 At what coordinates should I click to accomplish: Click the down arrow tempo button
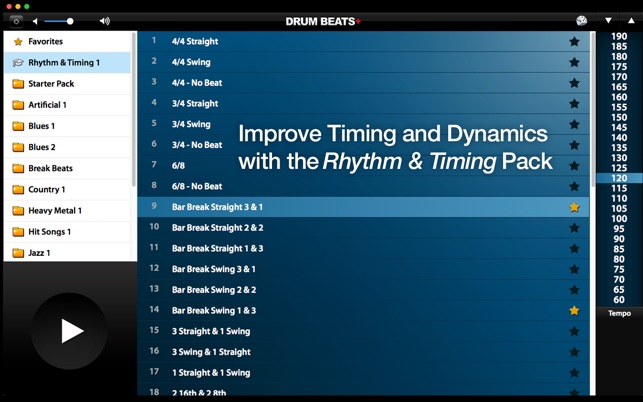(608, 21)
